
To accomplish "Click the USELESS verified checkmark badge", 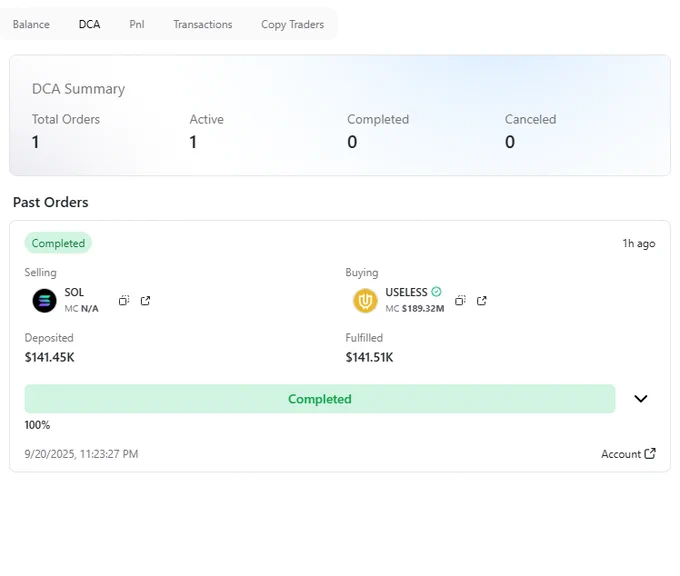I will 436,292.
